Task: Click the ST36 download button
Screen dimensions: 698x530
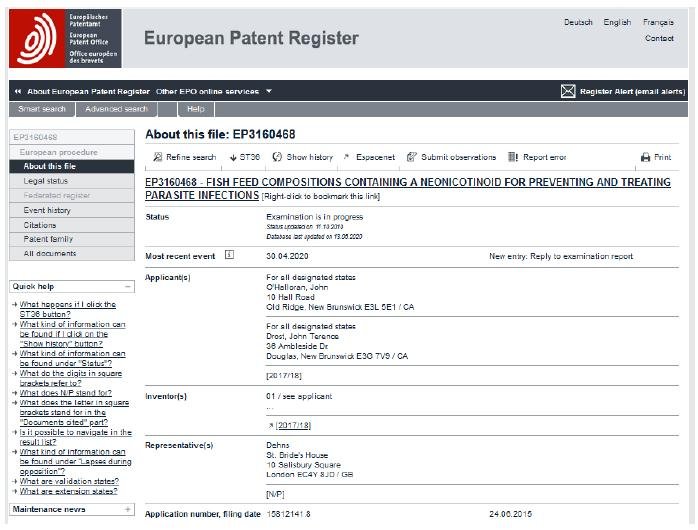Action: pos(233,157)
